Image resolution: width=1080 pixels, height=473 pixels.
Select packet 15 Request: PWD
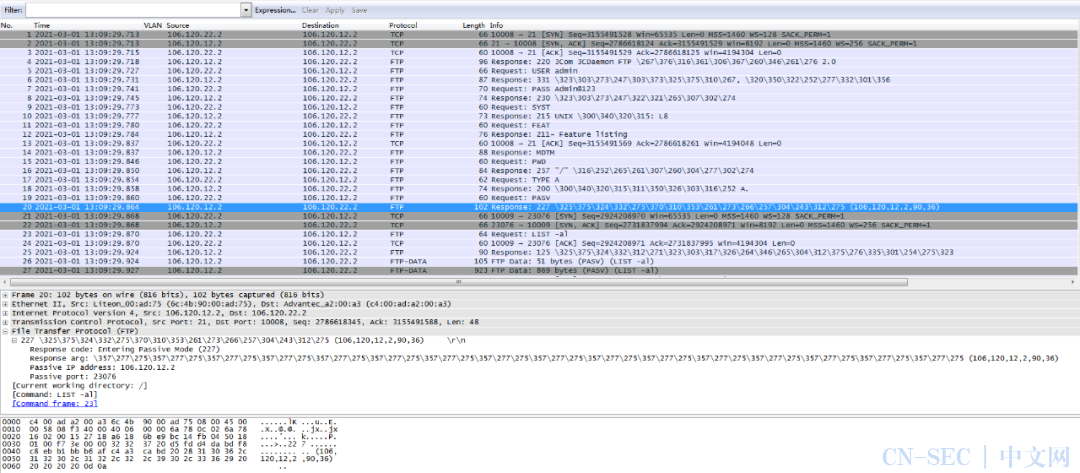tap(540, 161)
